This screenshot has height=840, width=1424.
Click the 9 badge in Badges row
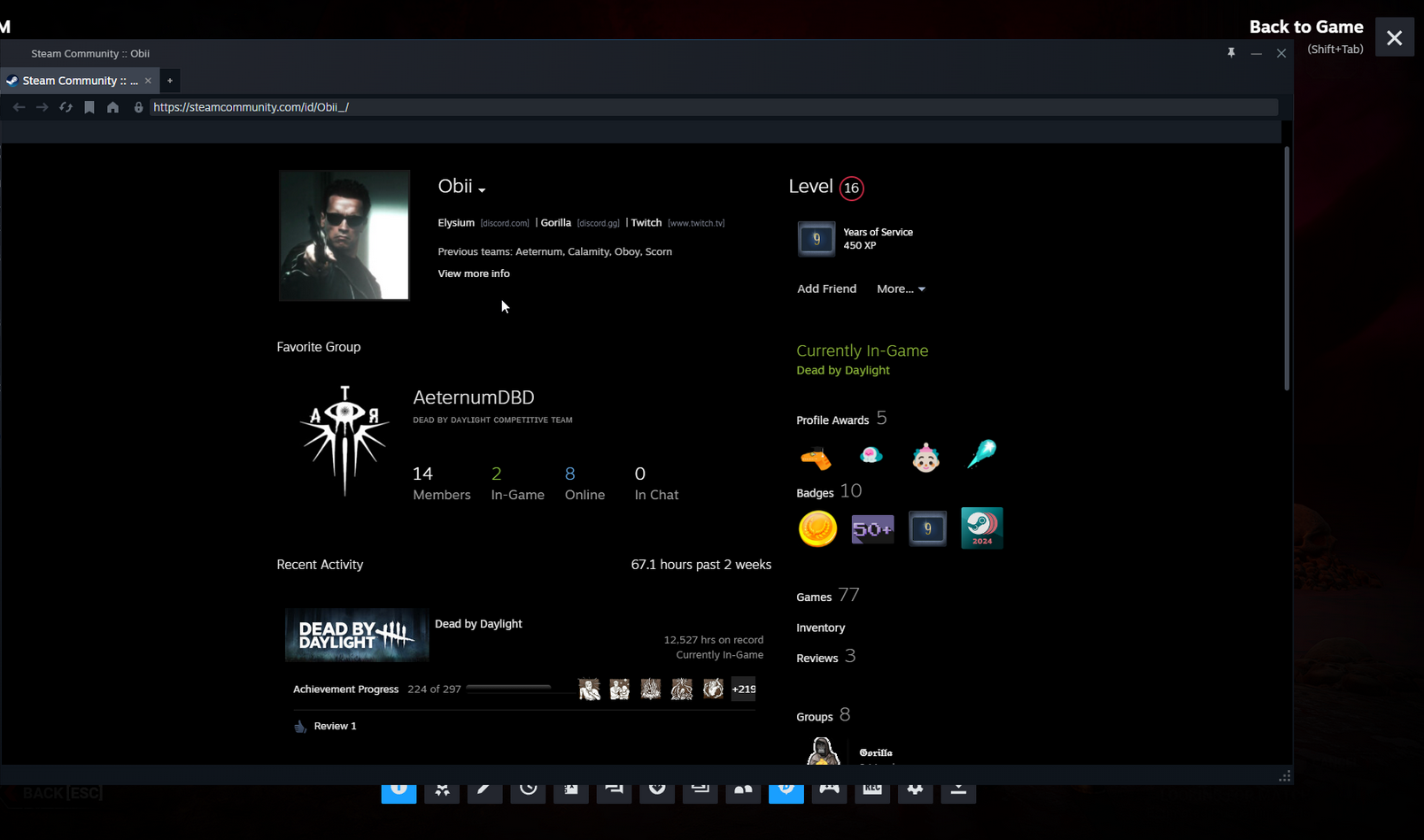(x=927, y=528)
